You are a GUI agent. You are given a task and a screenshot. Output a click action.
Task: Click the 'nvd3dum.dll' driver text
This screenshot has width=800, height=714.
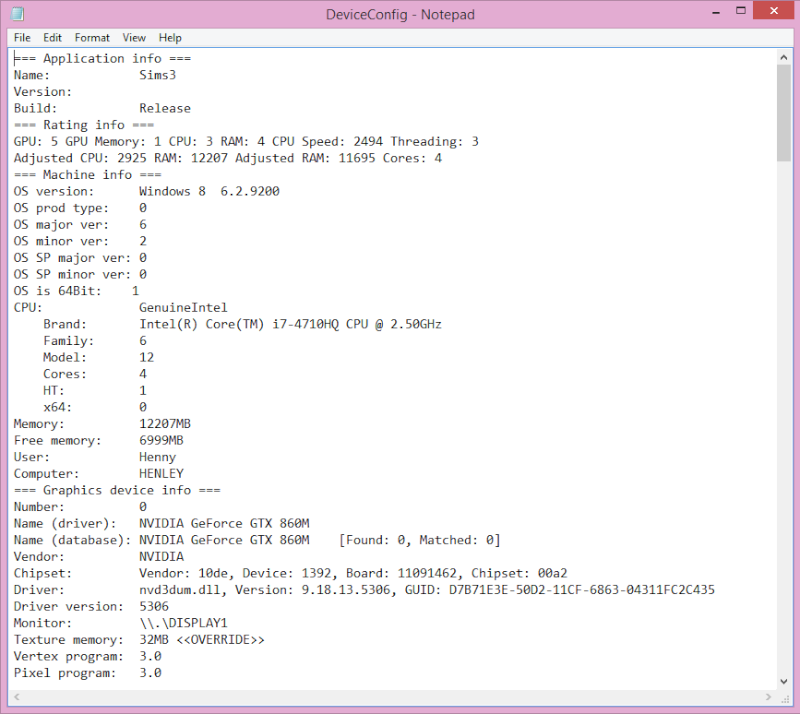180,590
